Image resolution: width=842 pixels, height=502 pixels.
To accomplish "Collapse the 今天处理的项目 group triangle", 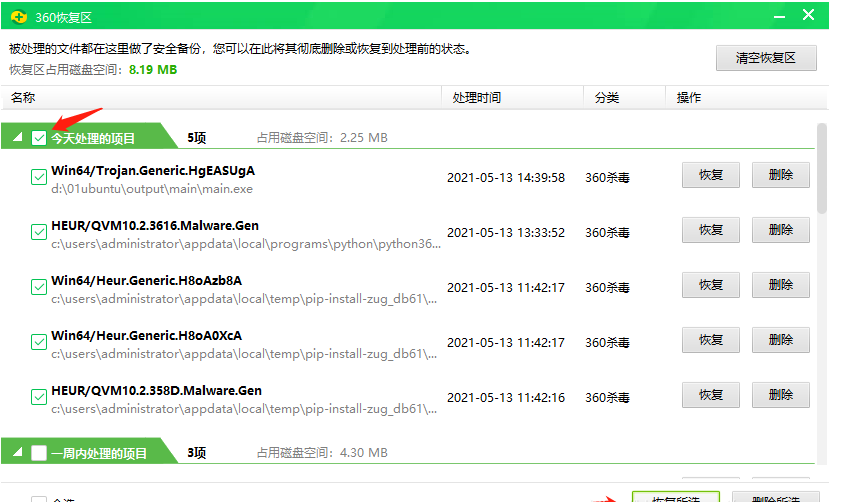I will pos(19,138).
